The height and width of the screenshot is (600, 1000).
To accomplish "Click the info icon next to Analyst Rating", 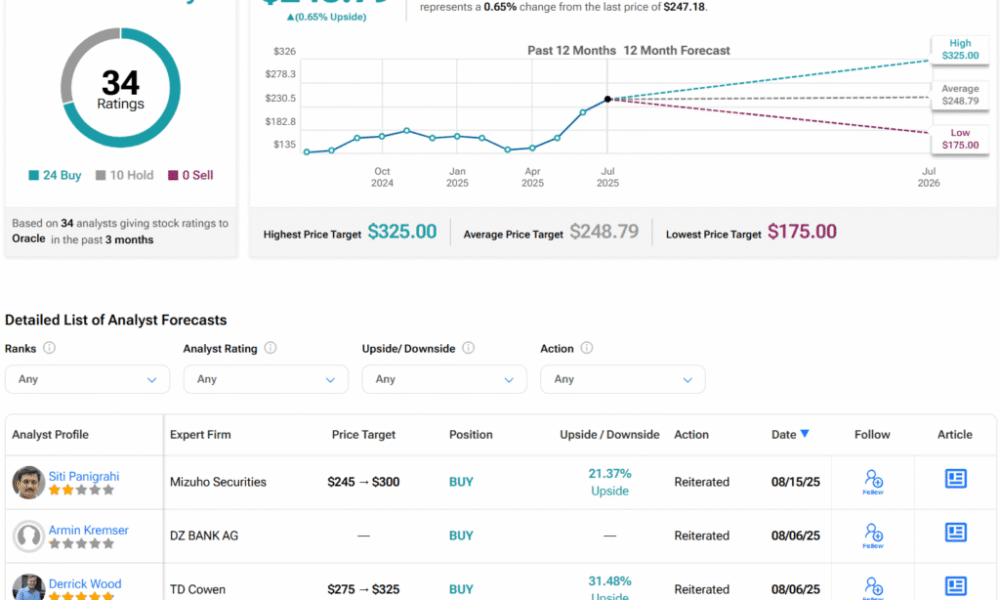I will tap(270, 348).
